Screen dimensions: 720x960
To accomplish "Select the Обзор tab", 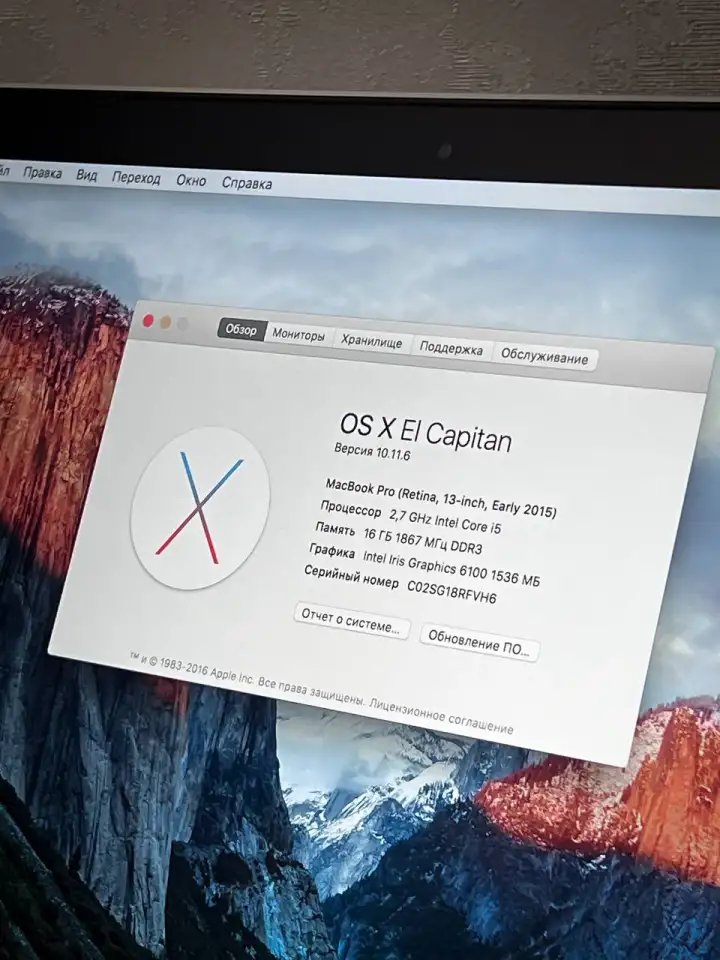I will coord(241,330).
